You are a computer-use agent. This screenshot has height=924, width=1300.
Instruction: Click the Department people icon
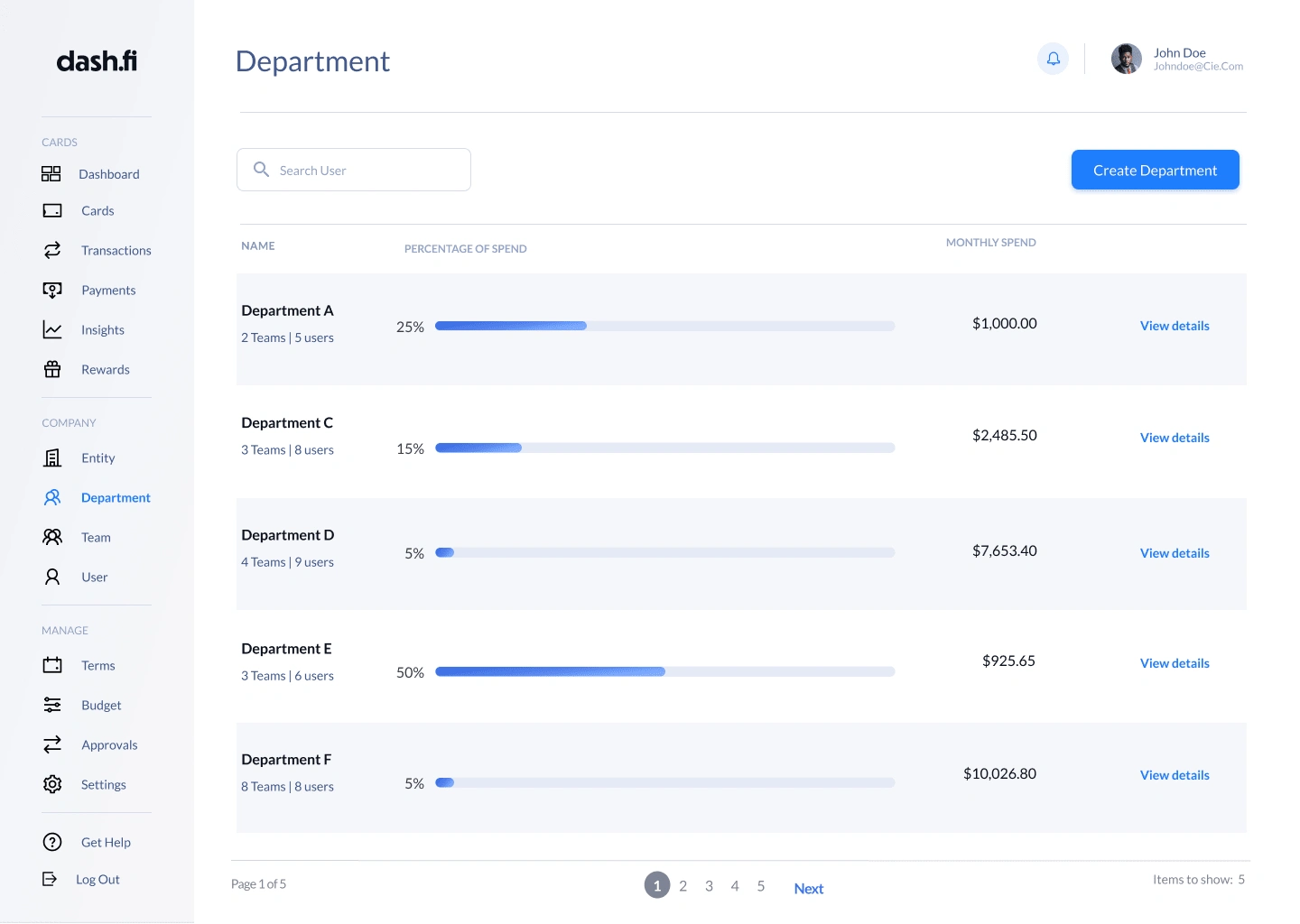pos(52,497)
